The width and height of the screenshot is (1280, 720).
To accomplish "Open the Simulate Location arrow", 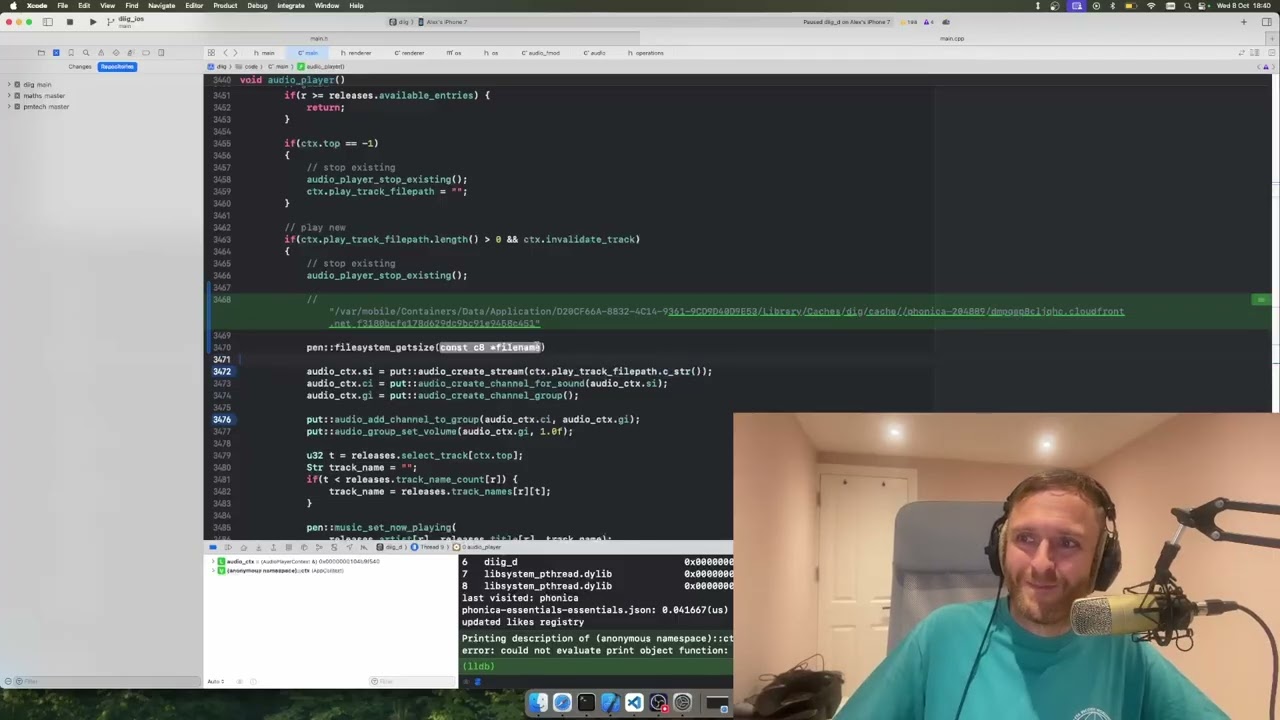I will pos(349,547).
